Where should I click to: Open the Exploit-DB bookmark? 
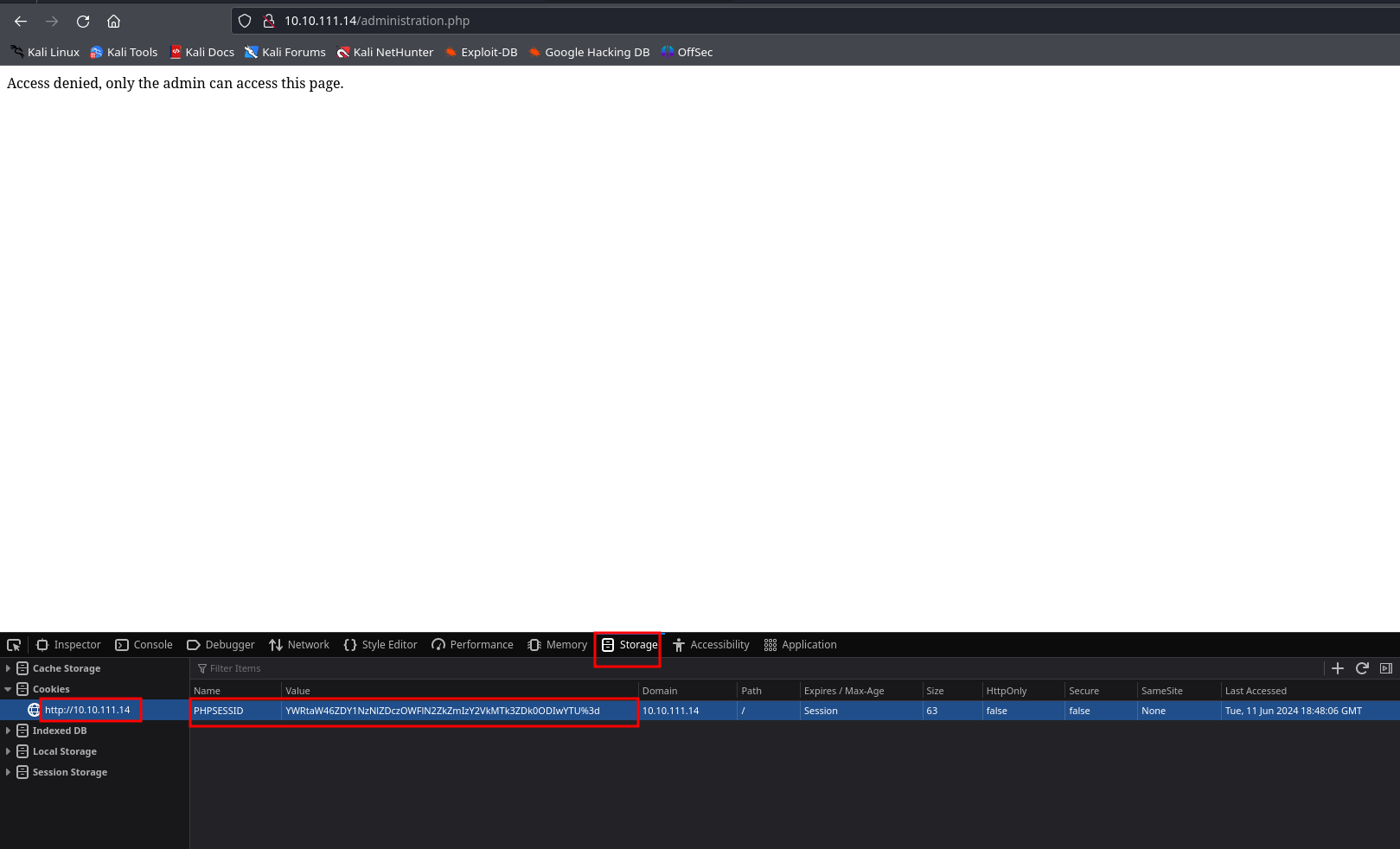(481, 52)
